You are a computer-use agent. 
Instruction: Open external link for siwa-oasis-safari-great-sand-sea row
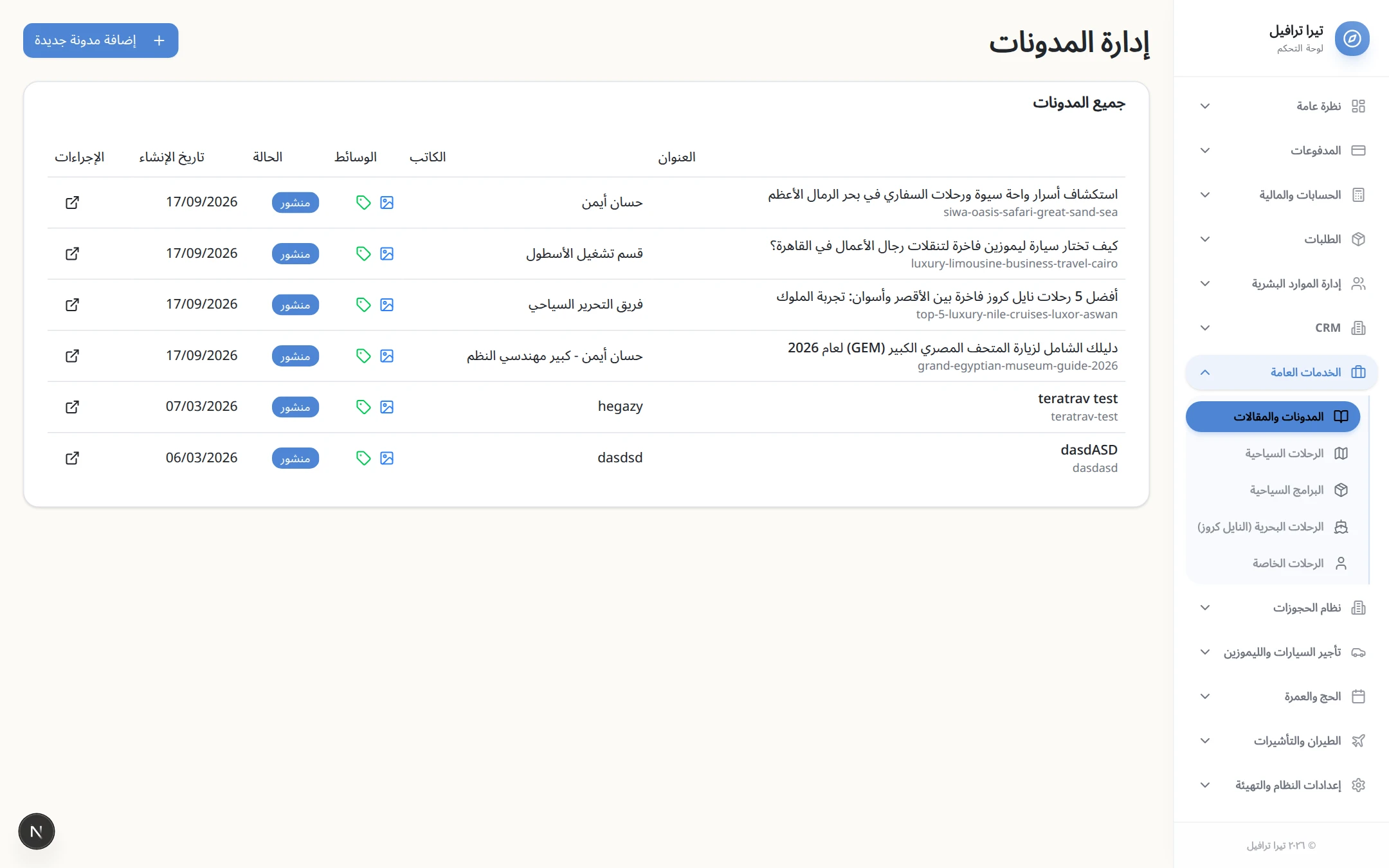(x=72, y=203)
